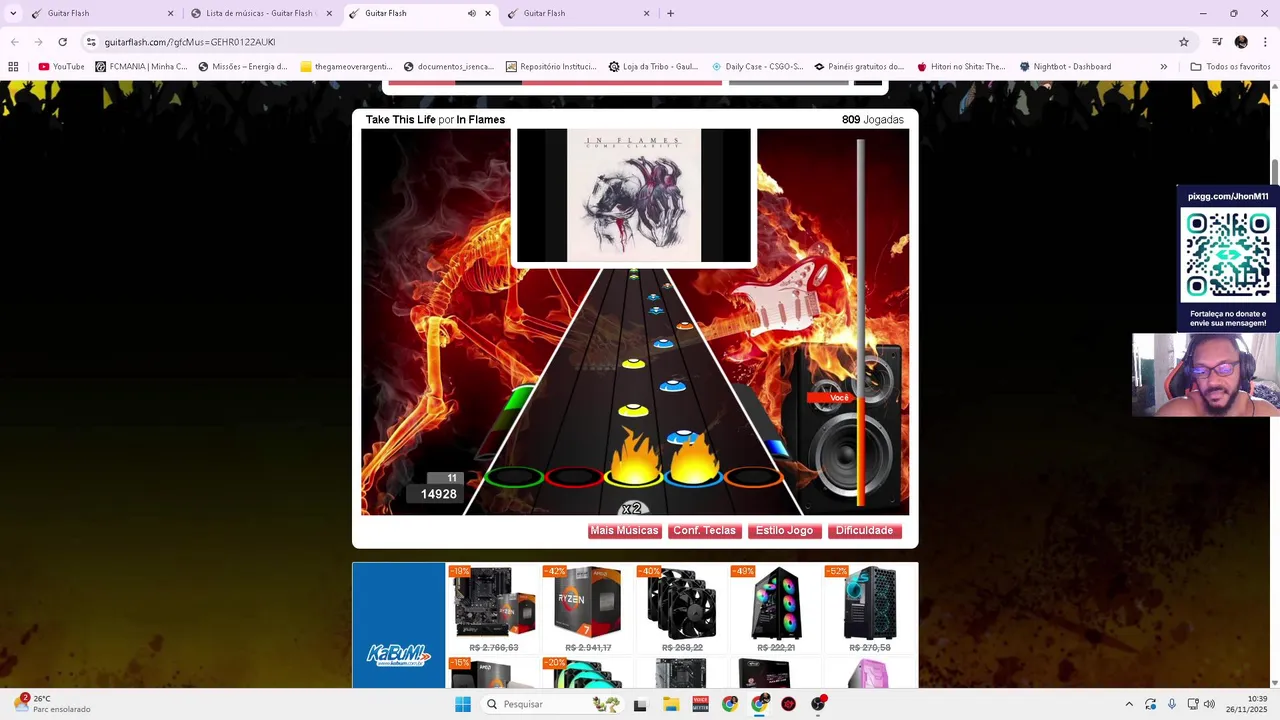The height and width of the screenshot is (720, 1280).
Task: Open the Daily Case CSGO bookmark
Action: click(757, 67)
